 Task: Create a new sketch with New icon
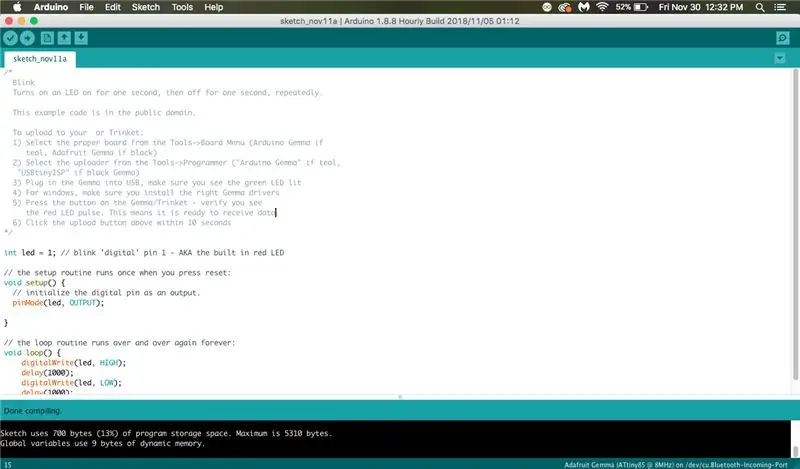(x=47, y=38)
